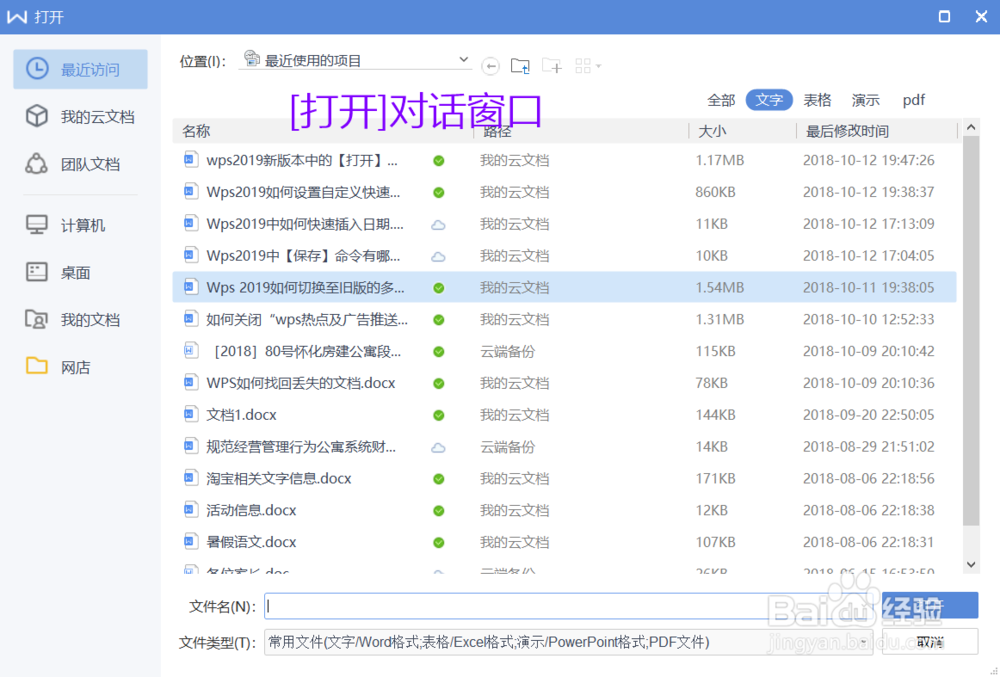Click document icon of 暑假语文.docx row
Viewport: 1000px width, 677px height.
click(190, 541)
